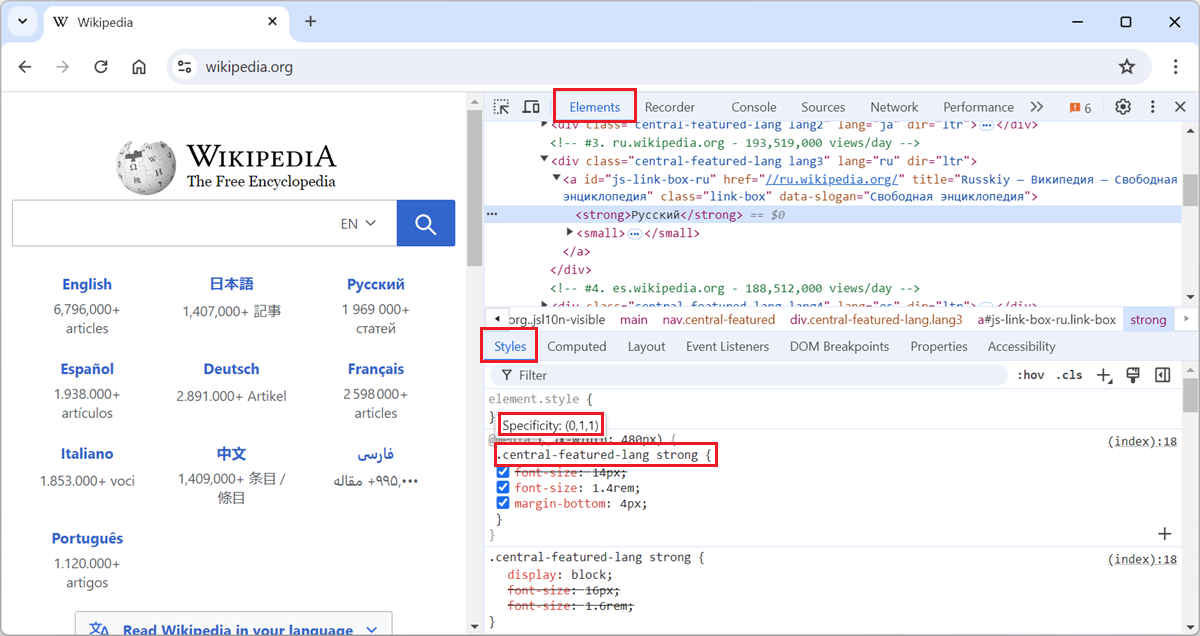Click the Wikipedia search magnifier button
The image size is (1200, 636).
[426, 223]
